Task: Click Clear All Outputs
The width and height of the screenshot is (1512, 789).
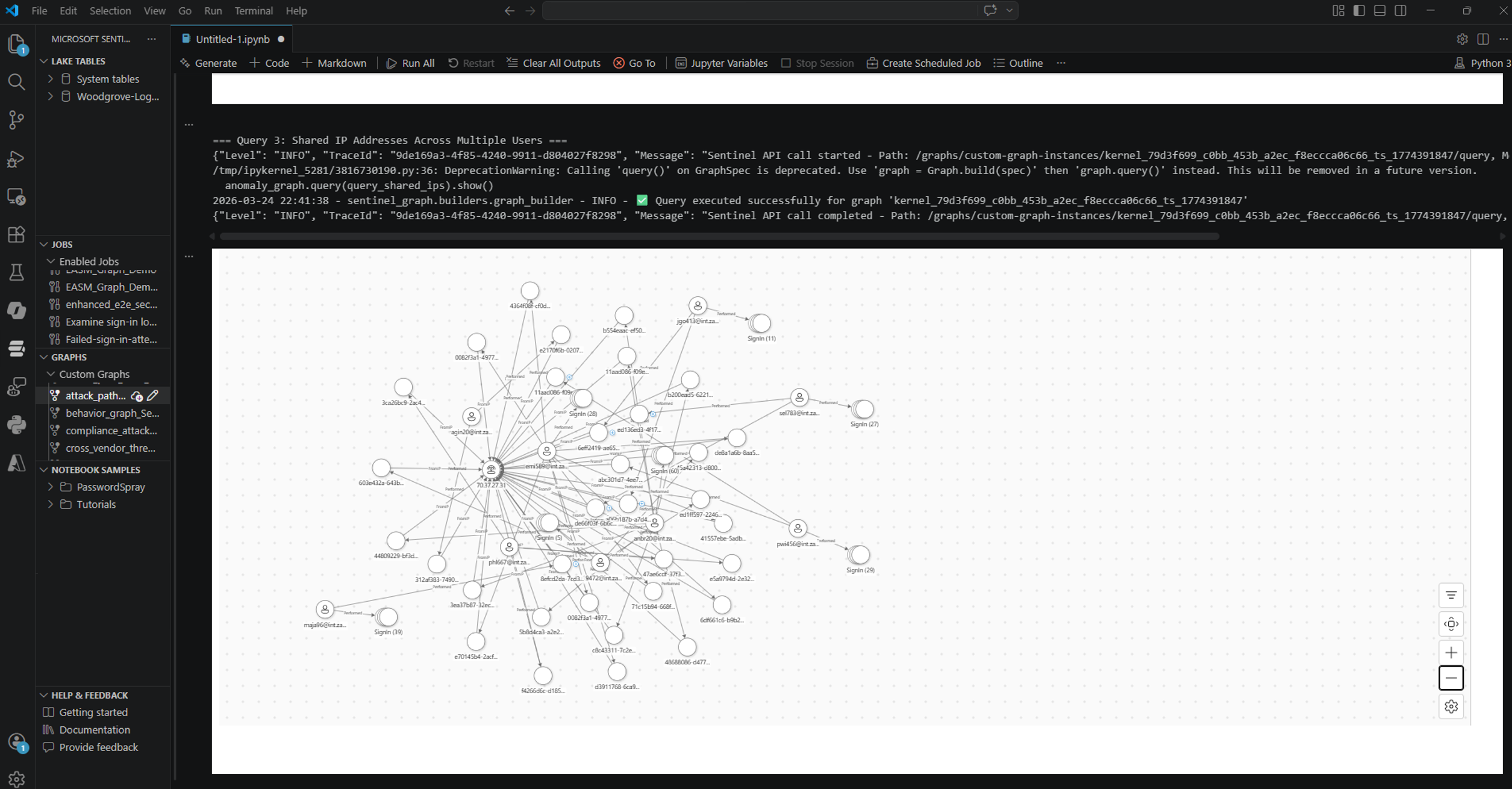Action: point(553,63)
